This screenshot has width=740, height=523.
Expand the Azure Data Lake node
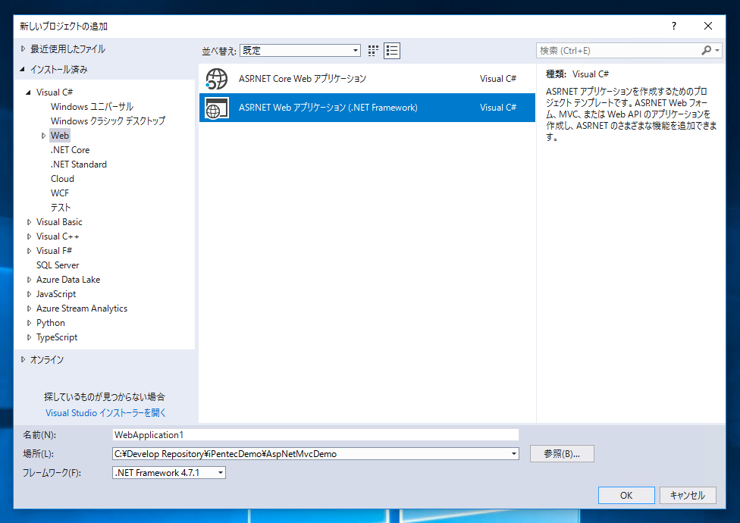pos(29,280)
